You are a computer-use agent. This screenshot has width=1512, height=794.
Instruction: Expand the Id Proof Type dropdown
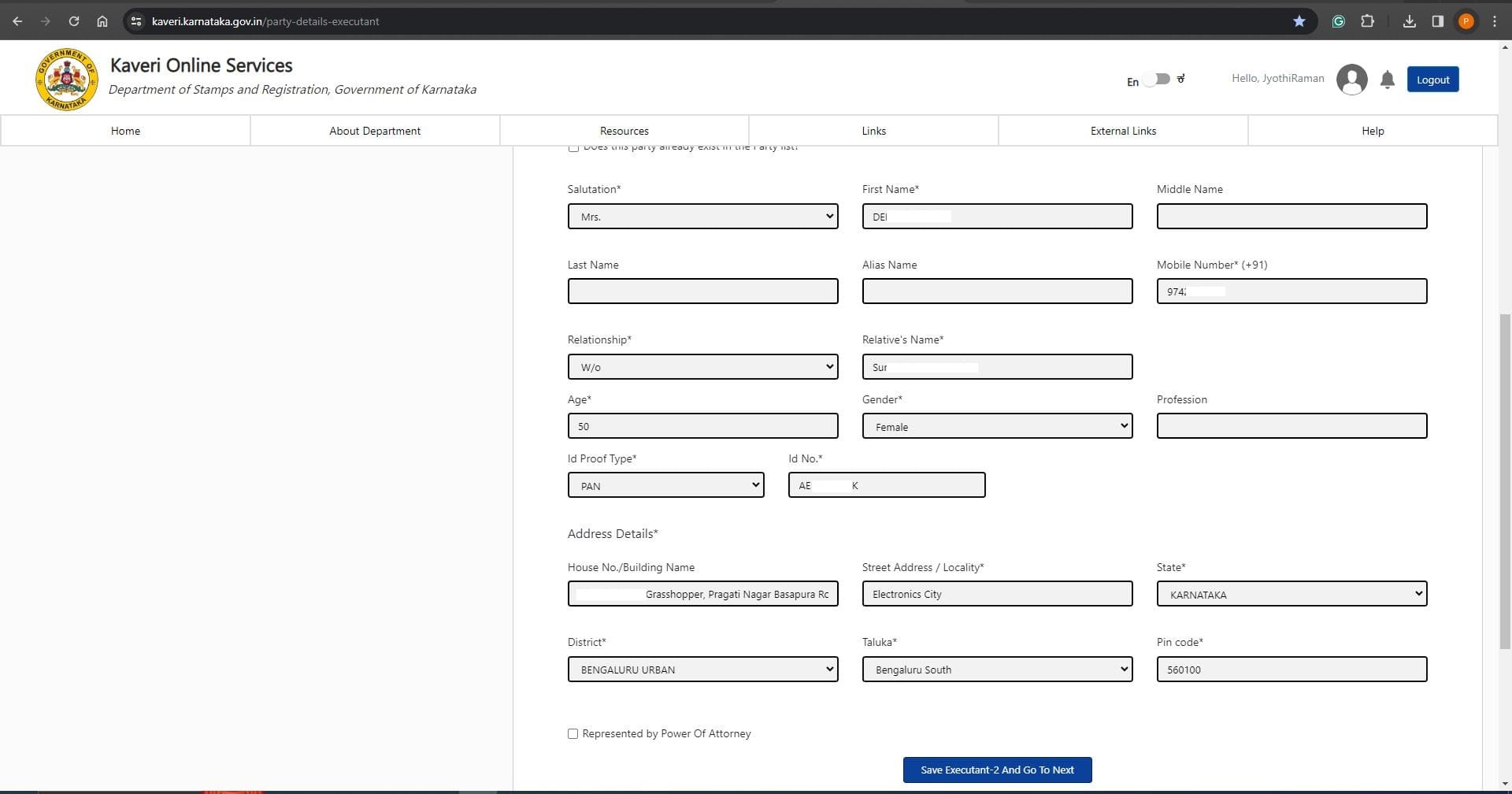pyautogui.click(x=665, y=485)
